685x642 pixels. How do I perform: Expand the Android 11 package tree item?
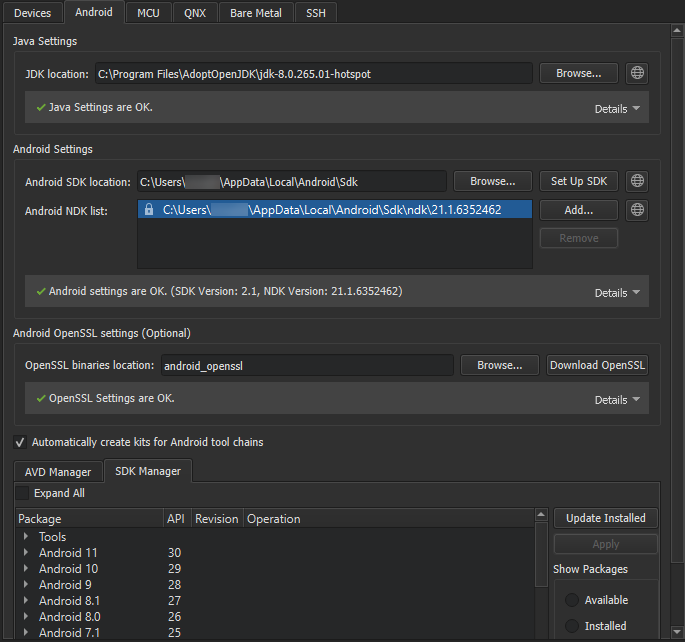(26, 553)
